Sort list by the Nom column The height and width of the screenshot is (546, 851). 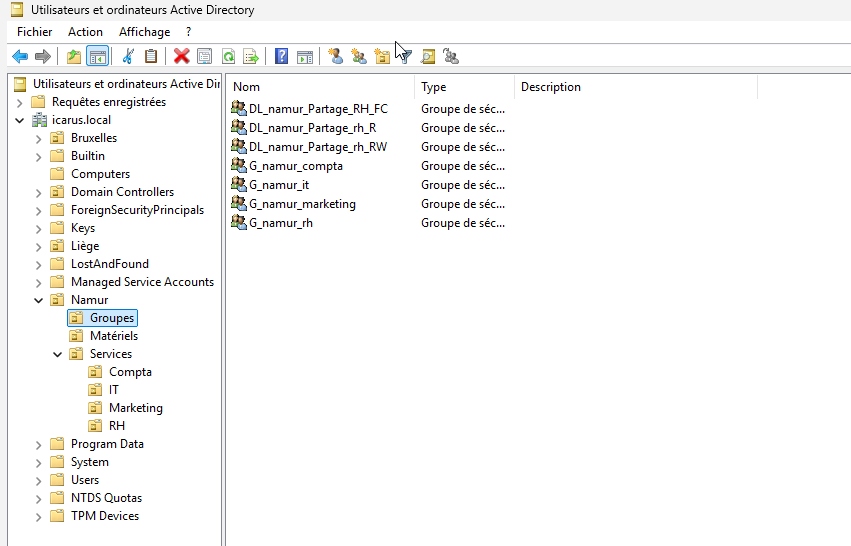[x=321, y=87]
